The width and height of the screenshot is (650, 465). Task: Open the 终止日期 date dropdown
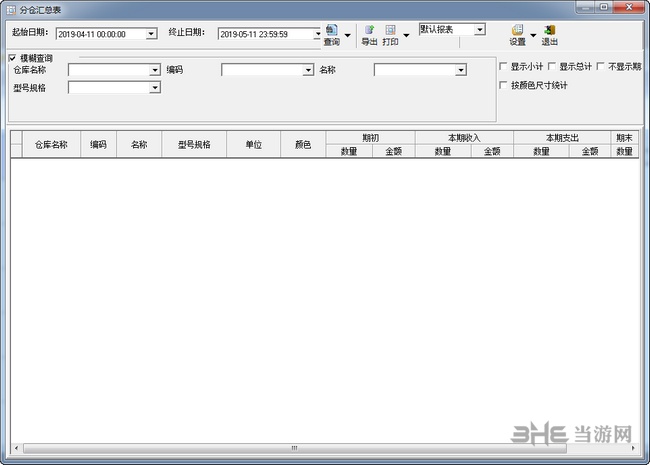(x=318, y=34)
